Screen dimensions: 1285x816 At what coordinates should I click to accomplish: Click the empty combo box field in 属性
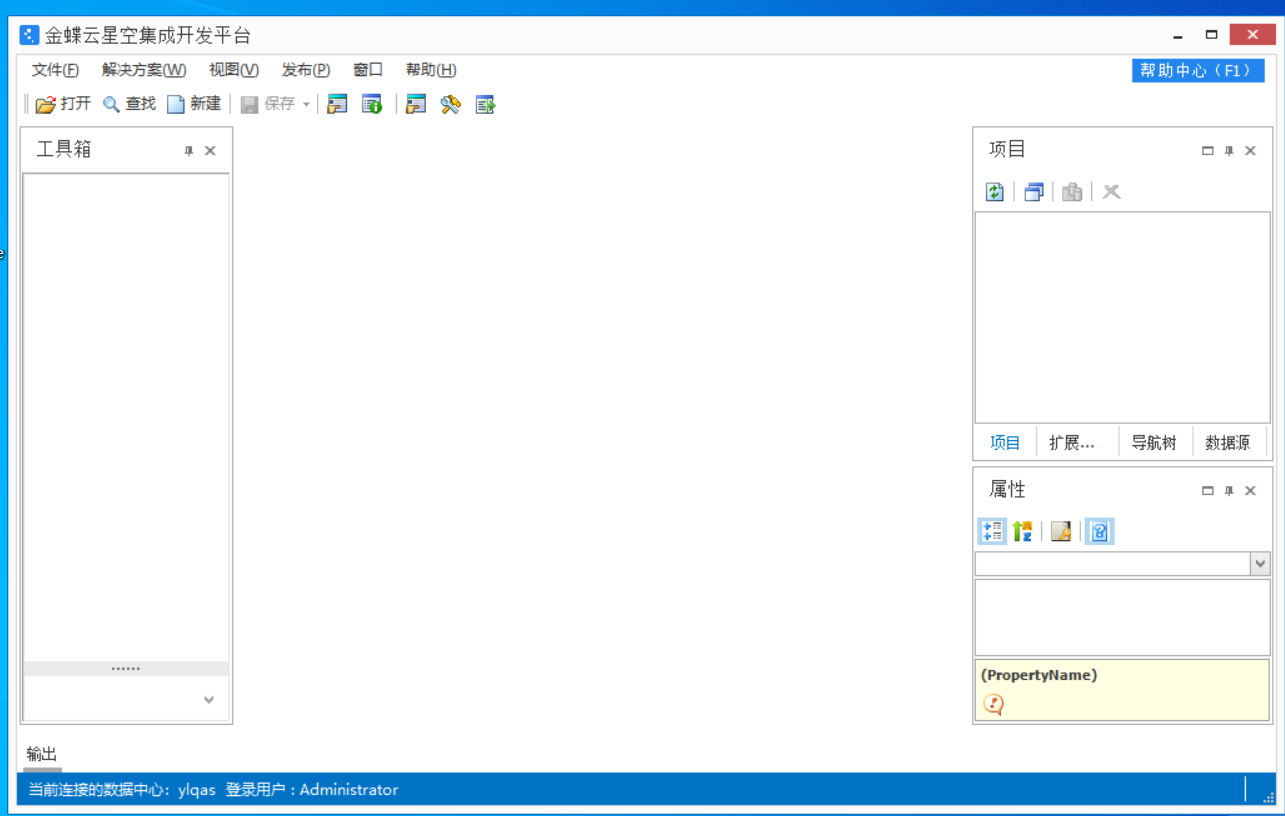pyautogui.click(x=1113, y=564)
